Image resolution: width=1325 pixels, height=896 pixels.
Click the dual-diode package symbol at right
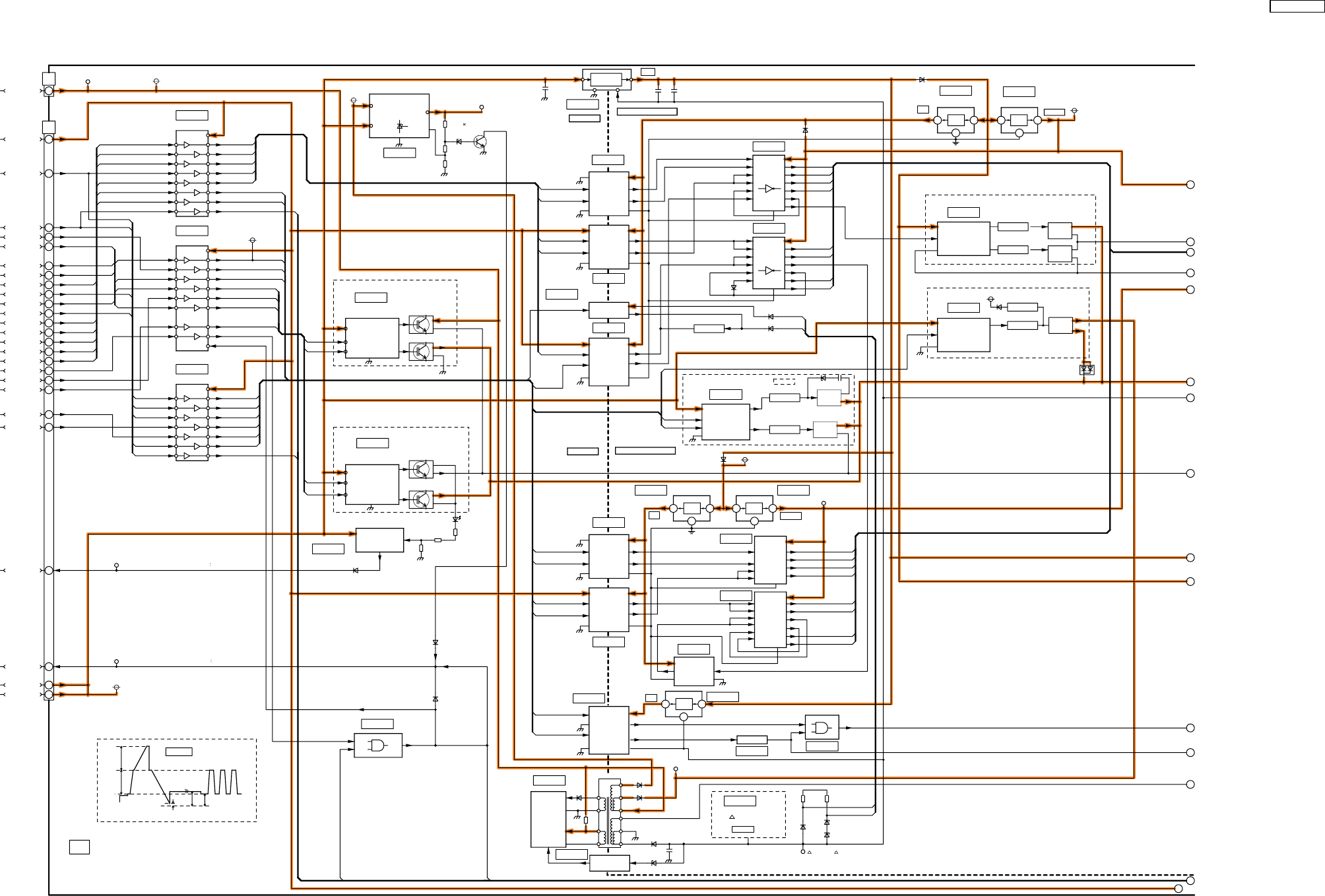[1087, 369]
